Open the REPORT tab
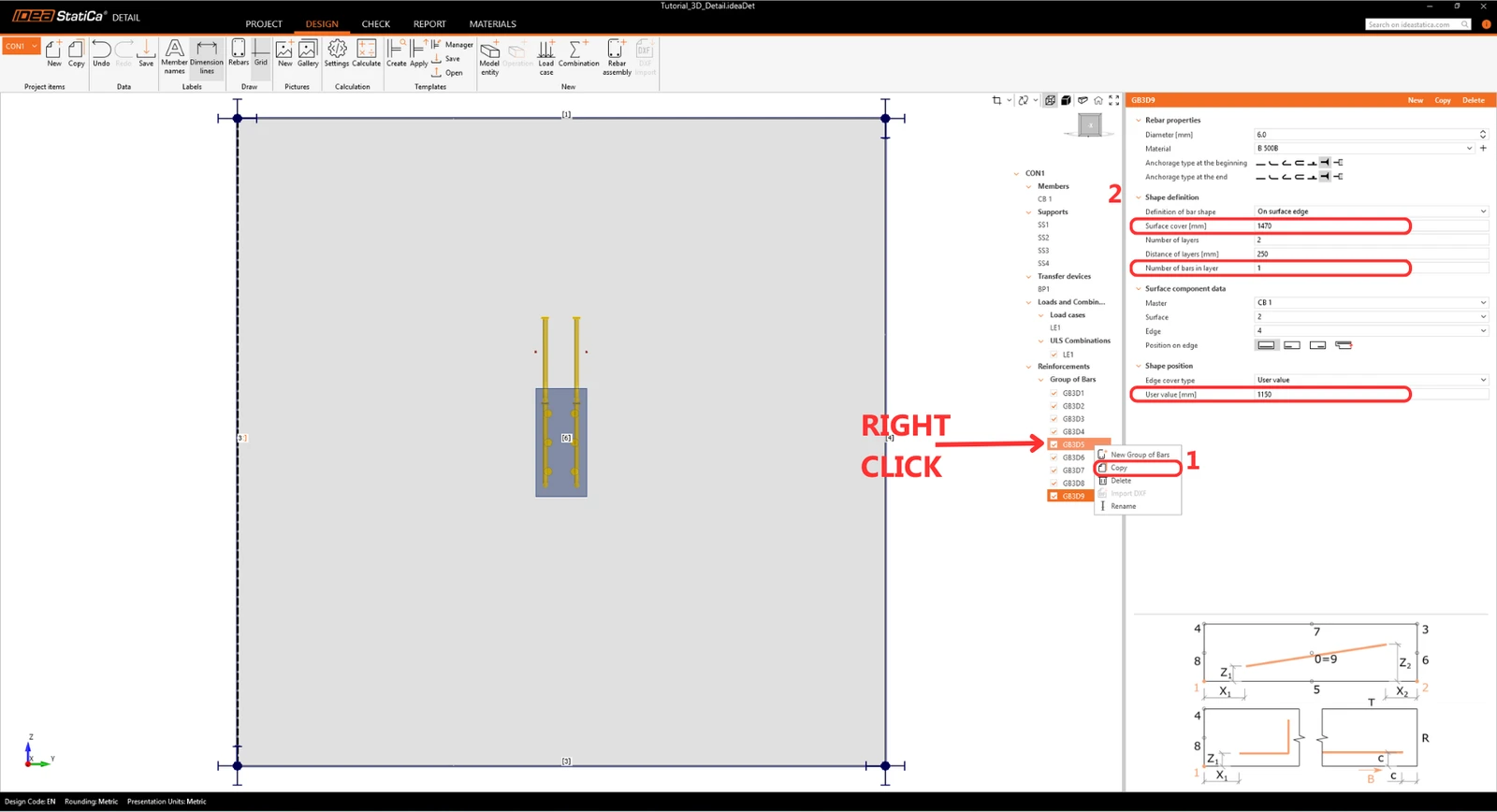The image size is (1497, 812). pyautogui.click(x=429, y=24)
